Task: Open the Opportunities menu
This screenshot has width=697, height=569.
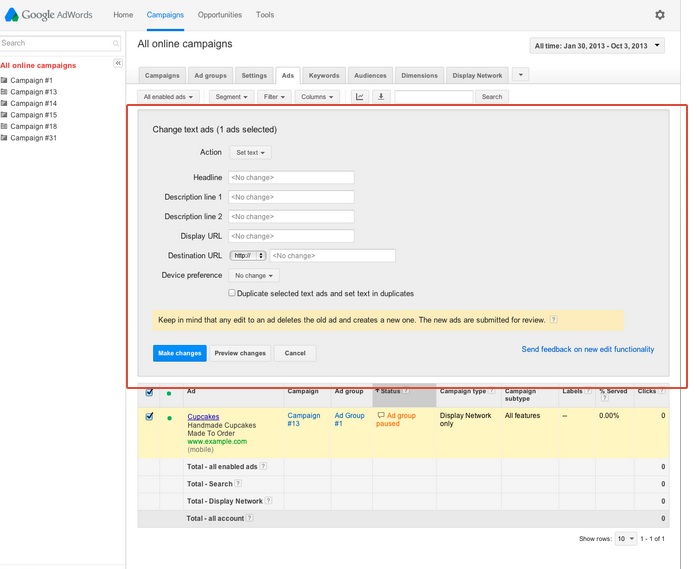Action: click(220, 15)
